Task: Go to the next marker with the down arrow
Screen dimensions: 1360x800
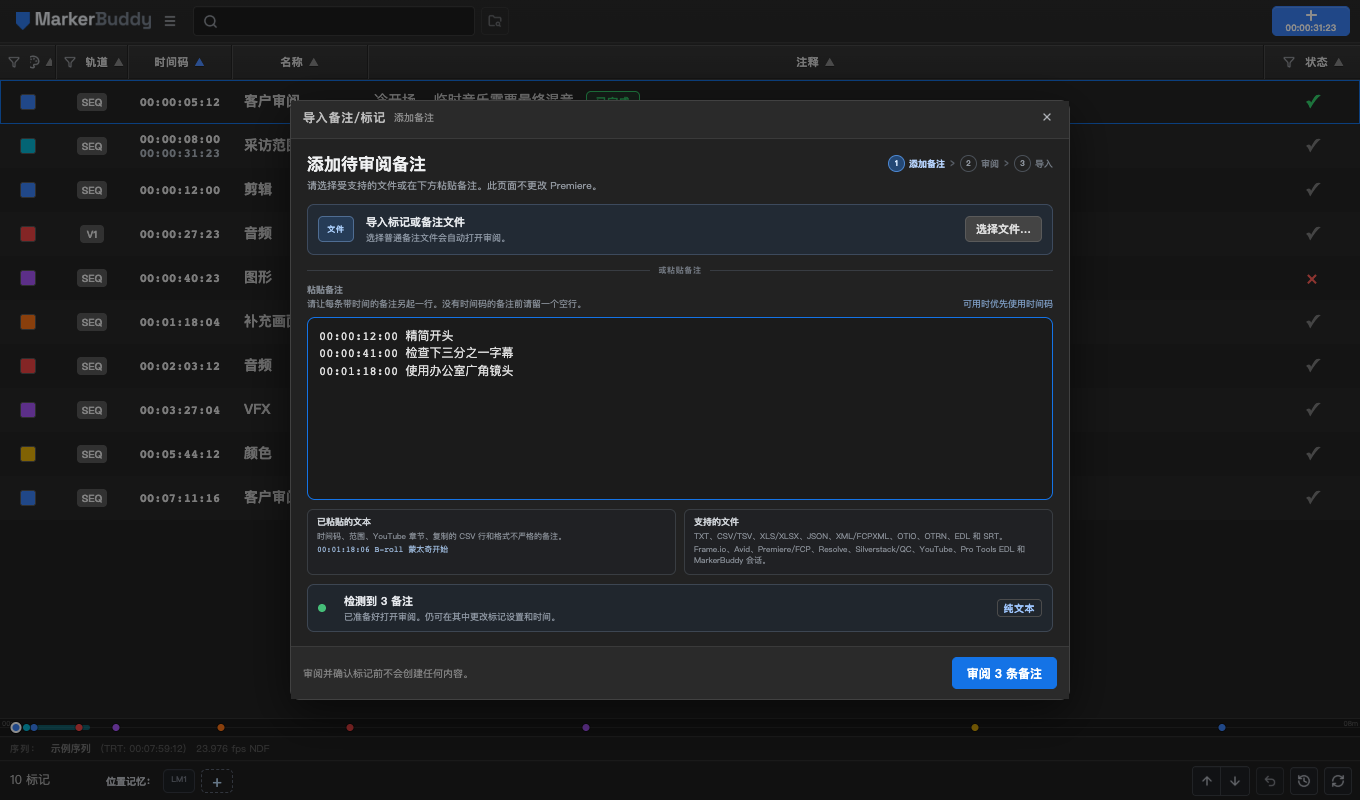Action: click(1235, 781)
